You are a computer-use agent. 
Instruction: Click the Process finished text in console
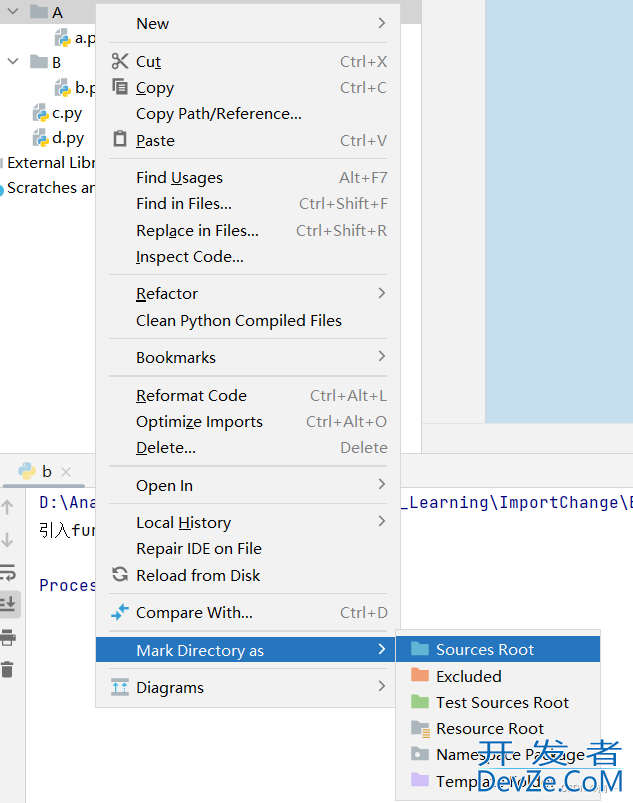point(67,585)
